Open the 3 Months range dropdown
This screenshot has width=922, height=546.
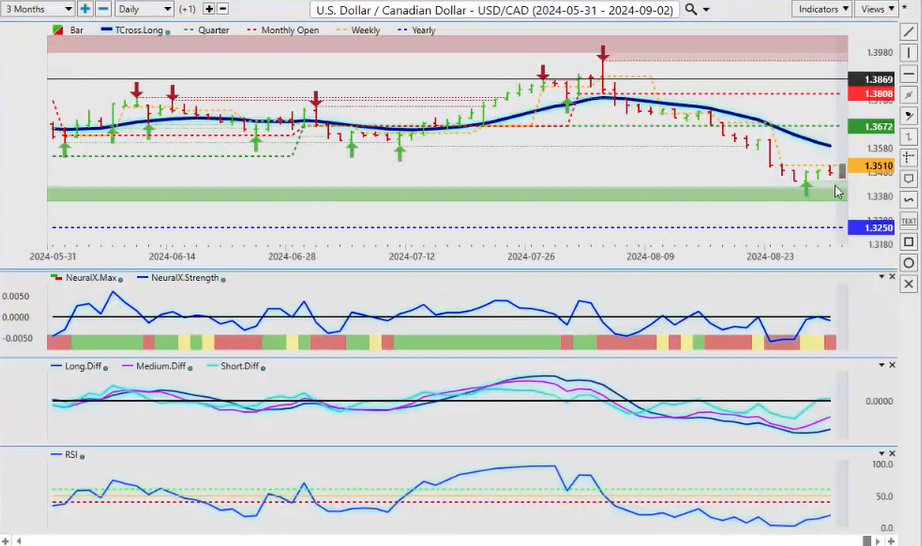[38, 9]
